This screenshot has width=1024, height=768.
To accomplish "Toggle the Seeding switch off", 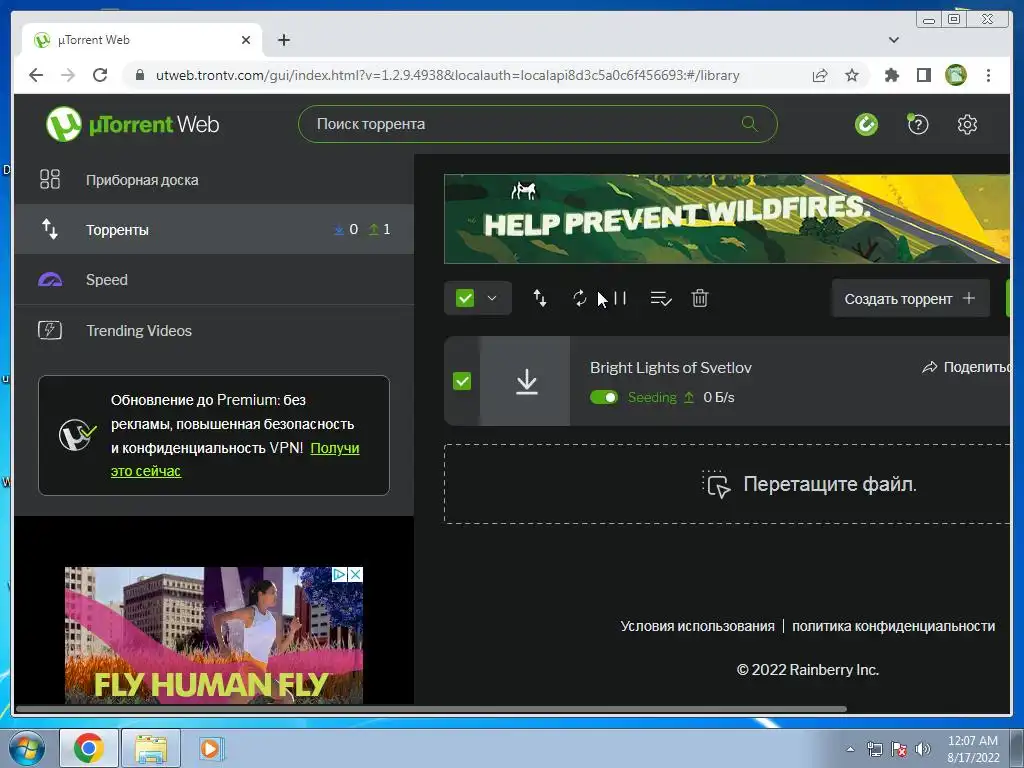I will [603, 397].
